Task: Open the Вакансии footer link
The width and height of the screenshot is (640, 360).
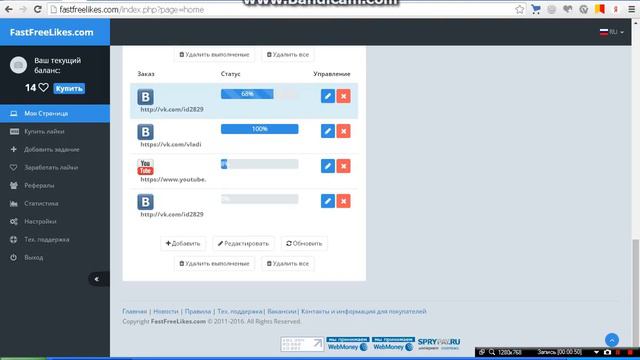Action: coord(282,311)
